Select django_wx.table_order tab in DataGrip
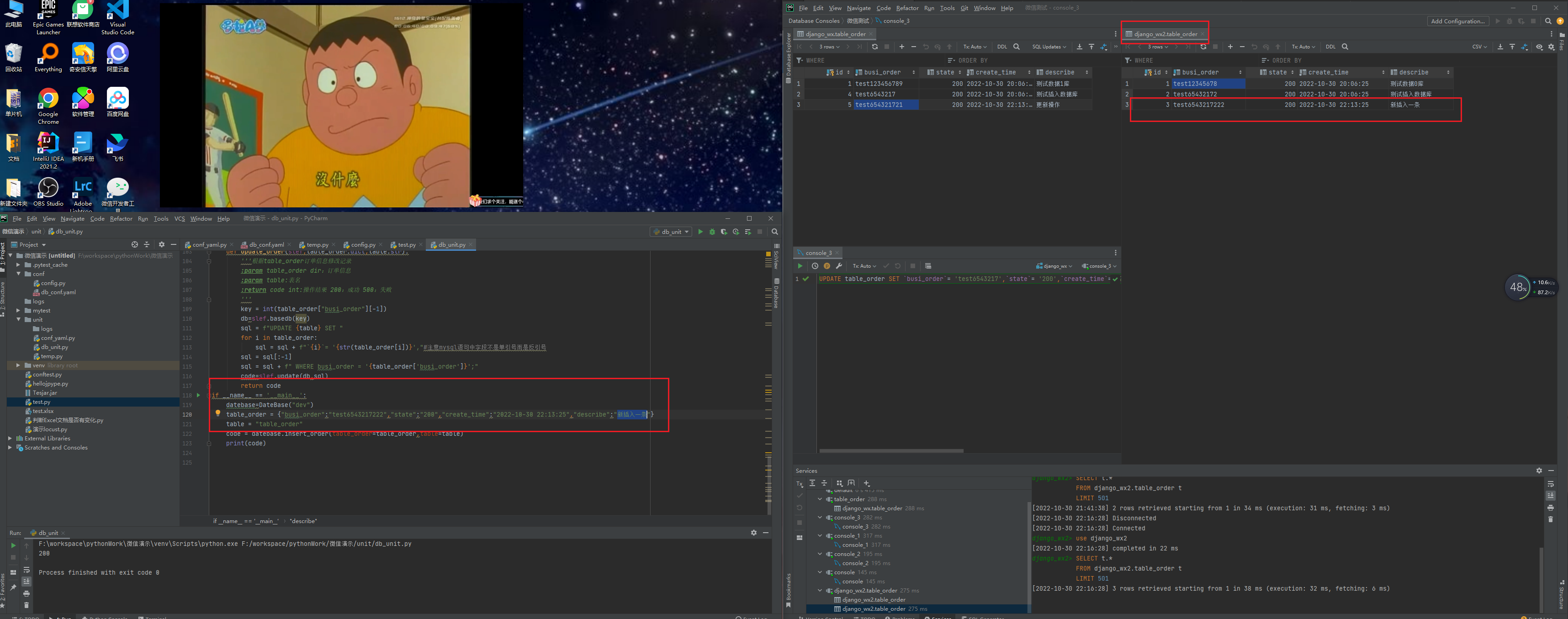The height and width of the screenshot is (619, 1568). point(835,34)
